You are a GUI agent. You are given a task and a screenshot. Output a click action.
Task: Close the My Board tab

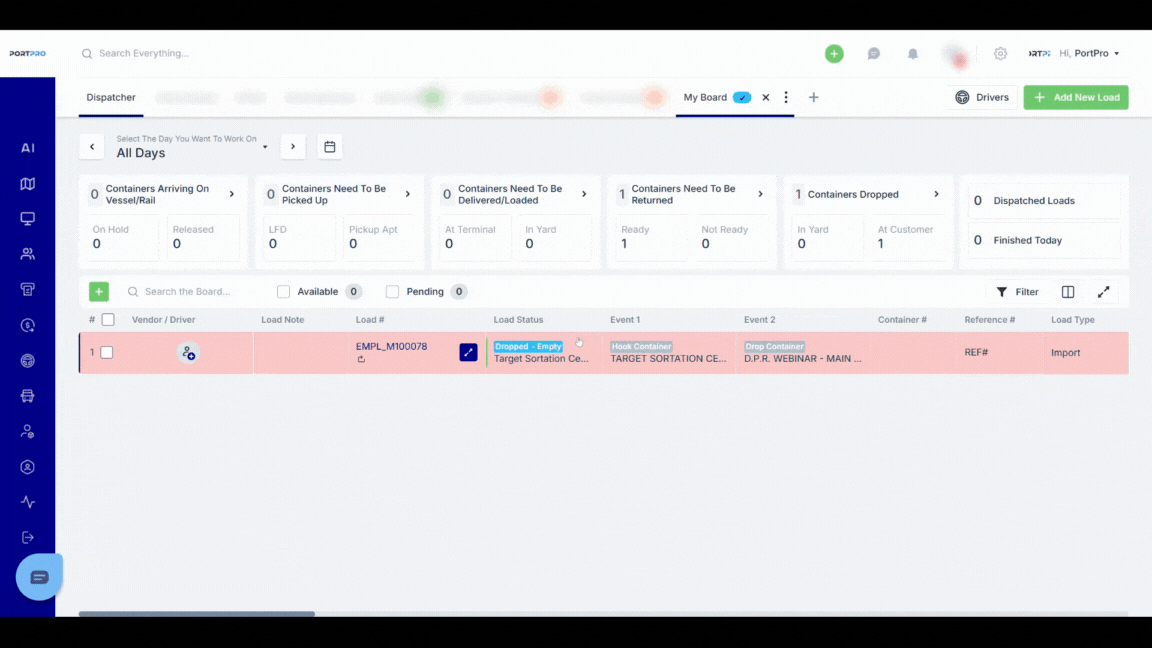766,97
